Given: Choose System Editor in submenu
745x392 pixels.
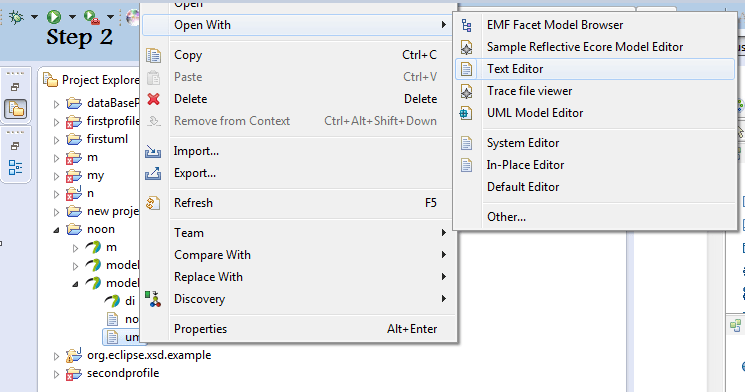Looking at the screenshot, I should [x=595, y=143].
